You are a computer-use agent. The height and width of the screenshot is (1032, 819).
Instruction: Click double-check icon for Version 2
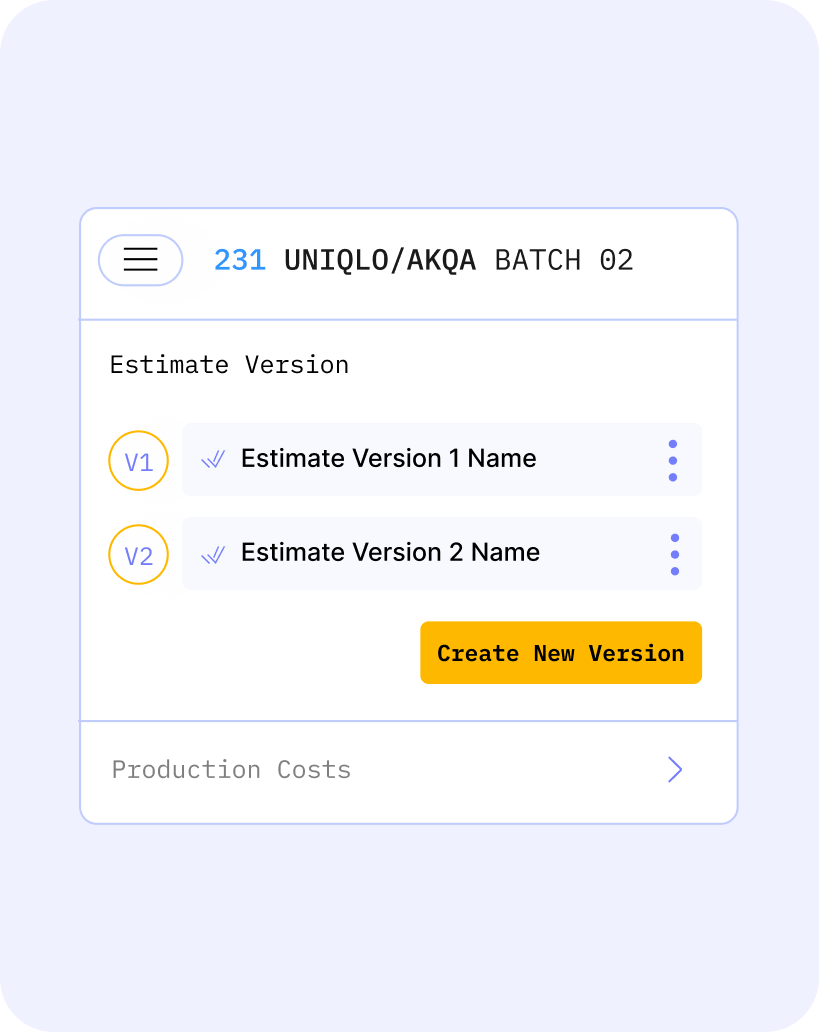(213, 555)
